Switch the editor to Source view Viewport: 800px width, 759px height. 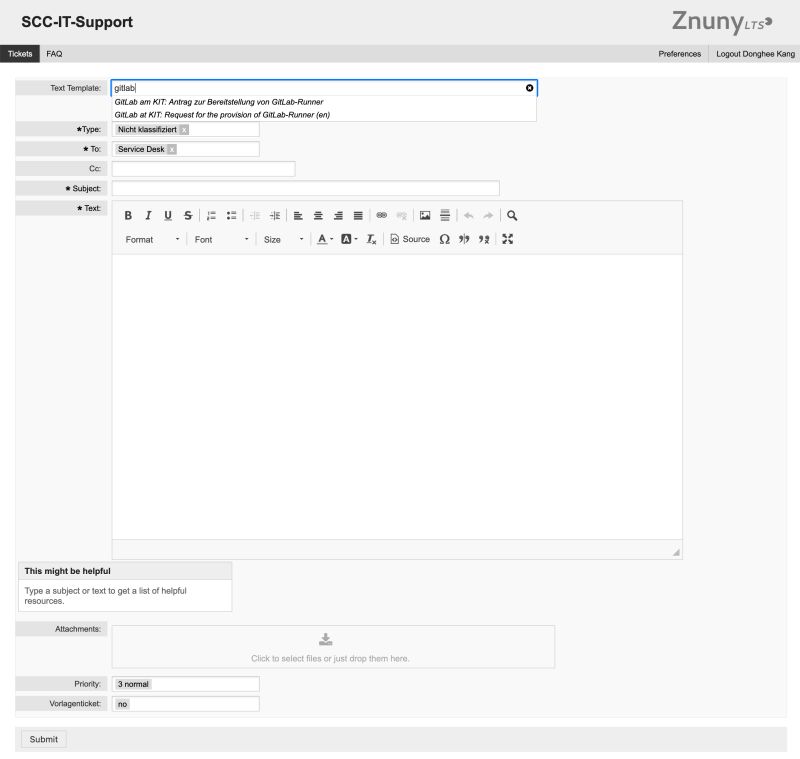(x=410, y=239)
